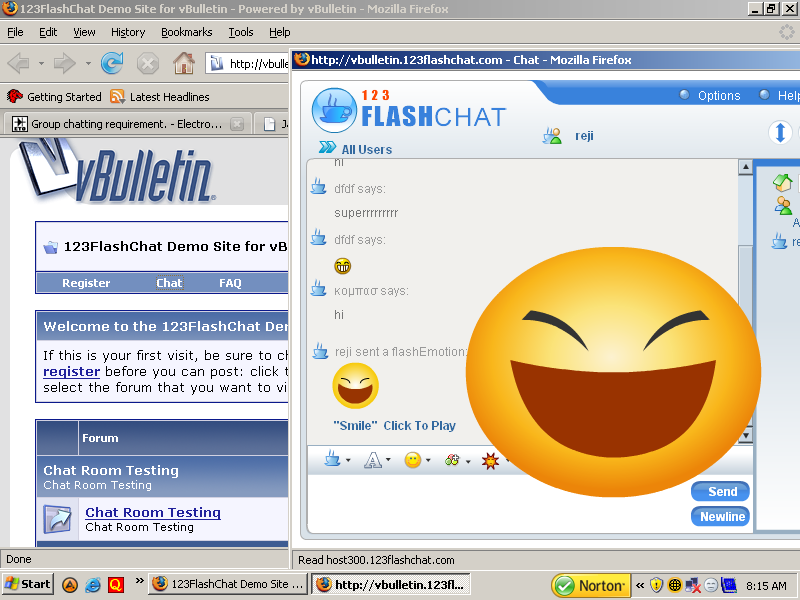800x600 pixels.
Task: Click the network connection tray icon
Action: pos(692,585)
